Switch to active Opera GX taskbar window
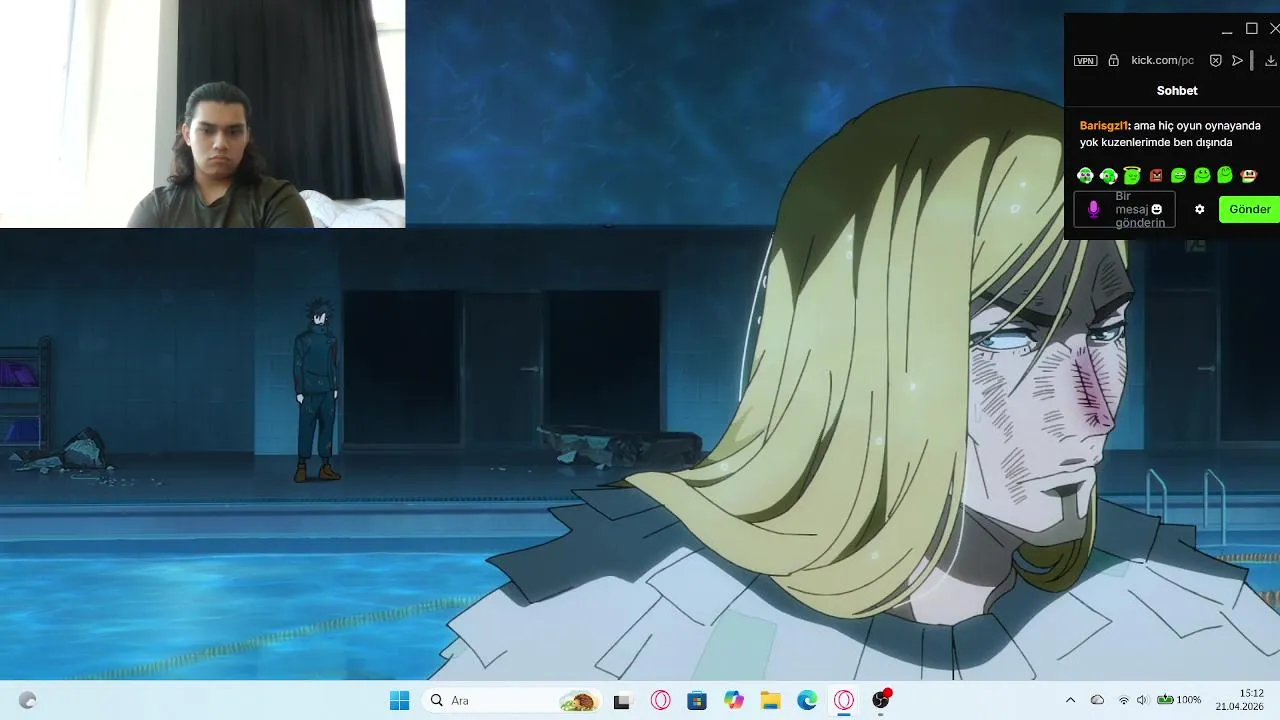 (844, 700)
